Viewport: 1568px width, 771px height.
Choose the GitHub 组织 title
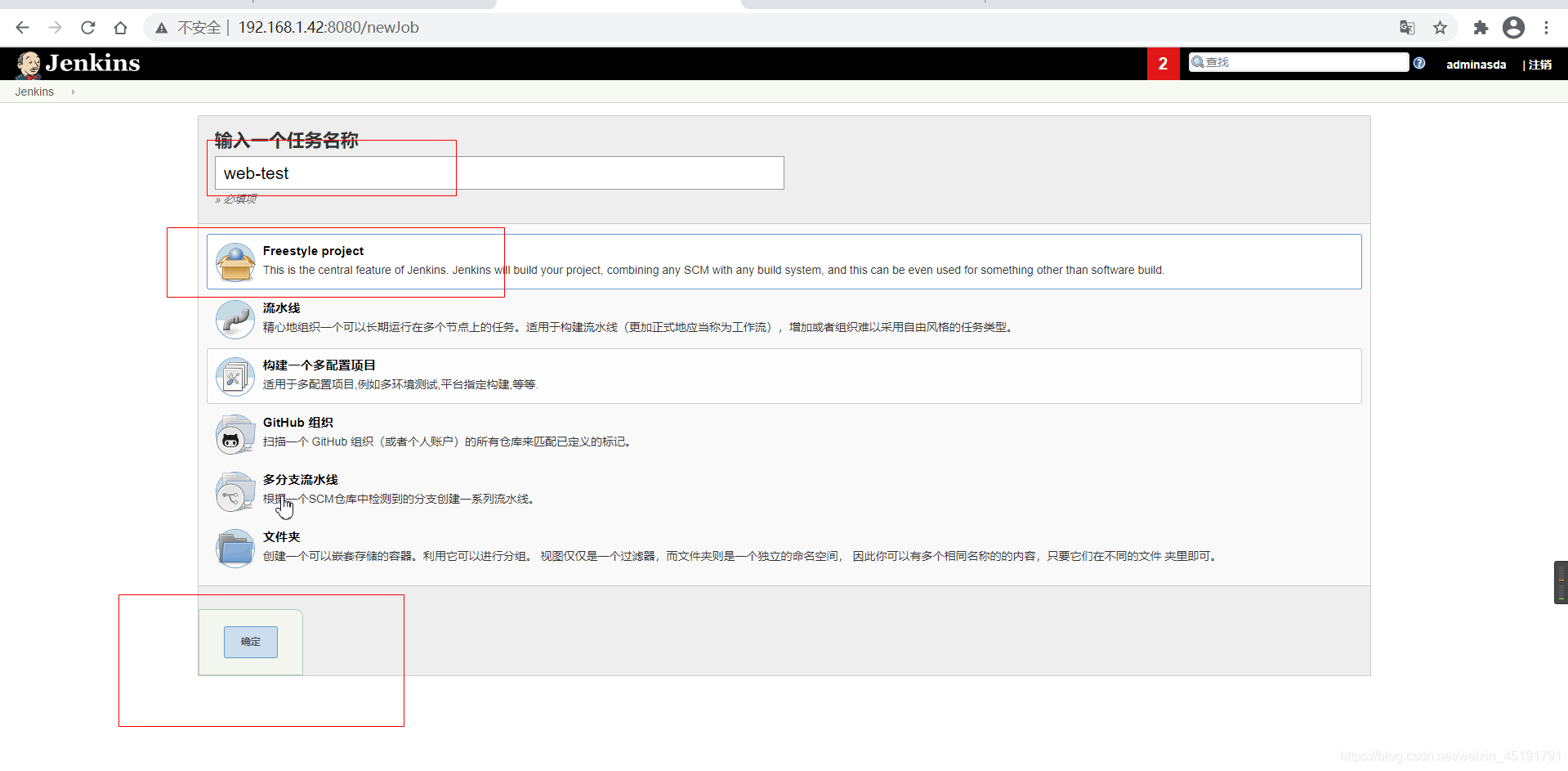coord(297,423)
